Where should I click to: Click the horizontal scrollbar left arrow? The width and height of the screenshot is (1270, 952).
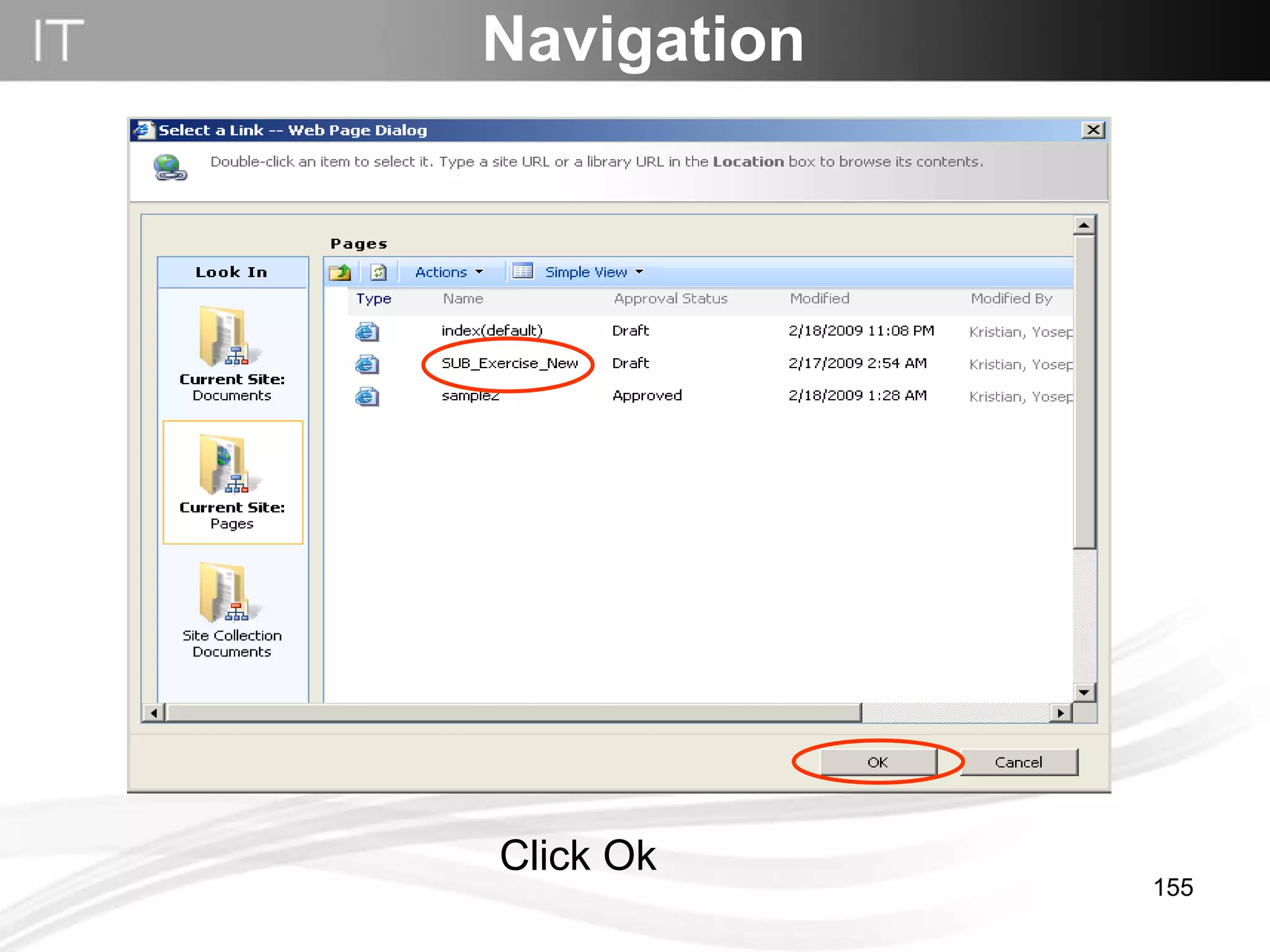[153, 713]
